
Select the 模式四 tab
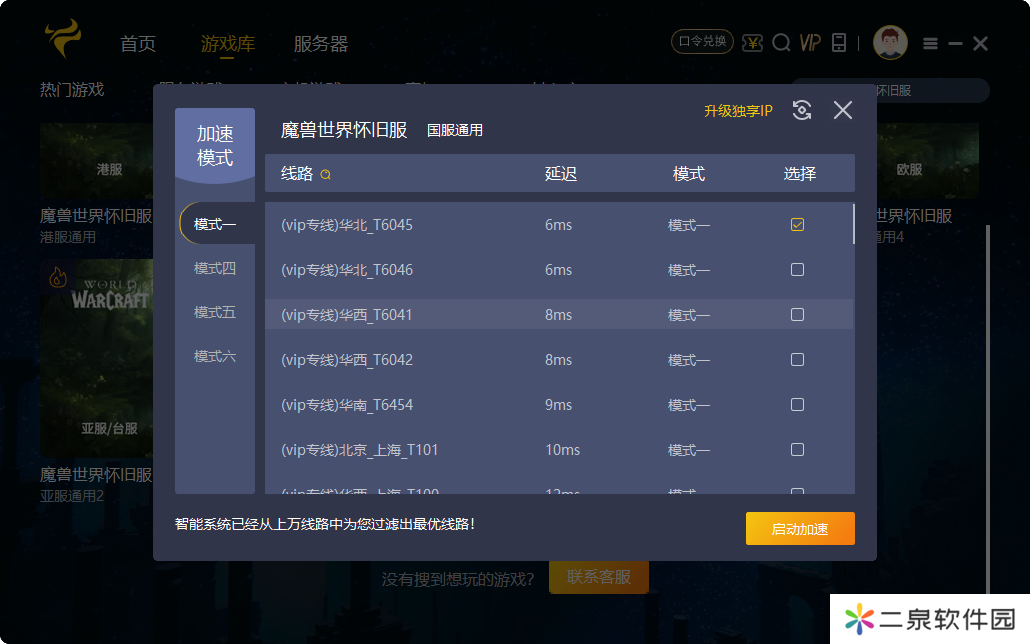(x=215, y=268)
